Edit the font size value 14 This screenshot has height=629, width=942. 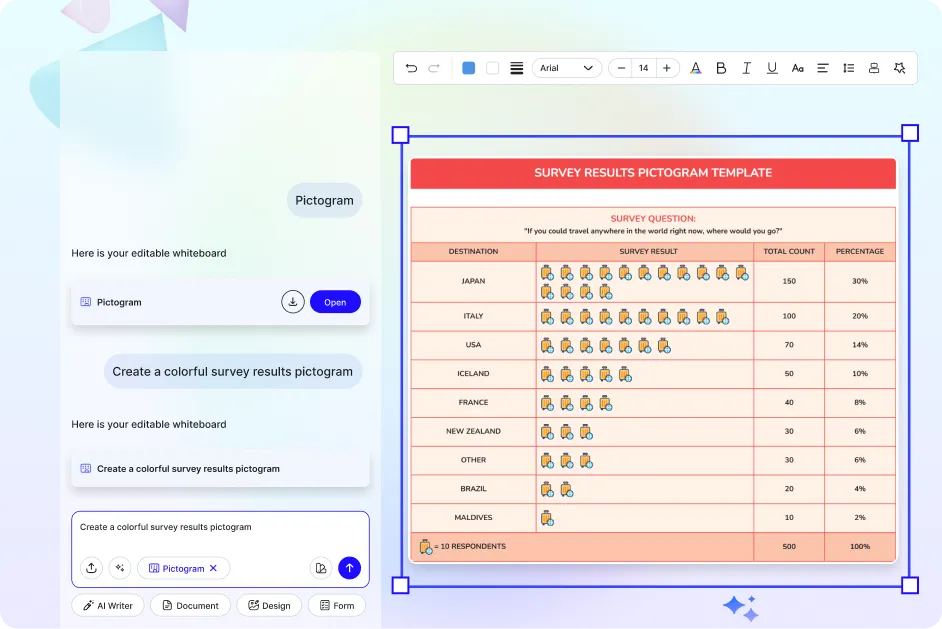click(x=643, y=68)
